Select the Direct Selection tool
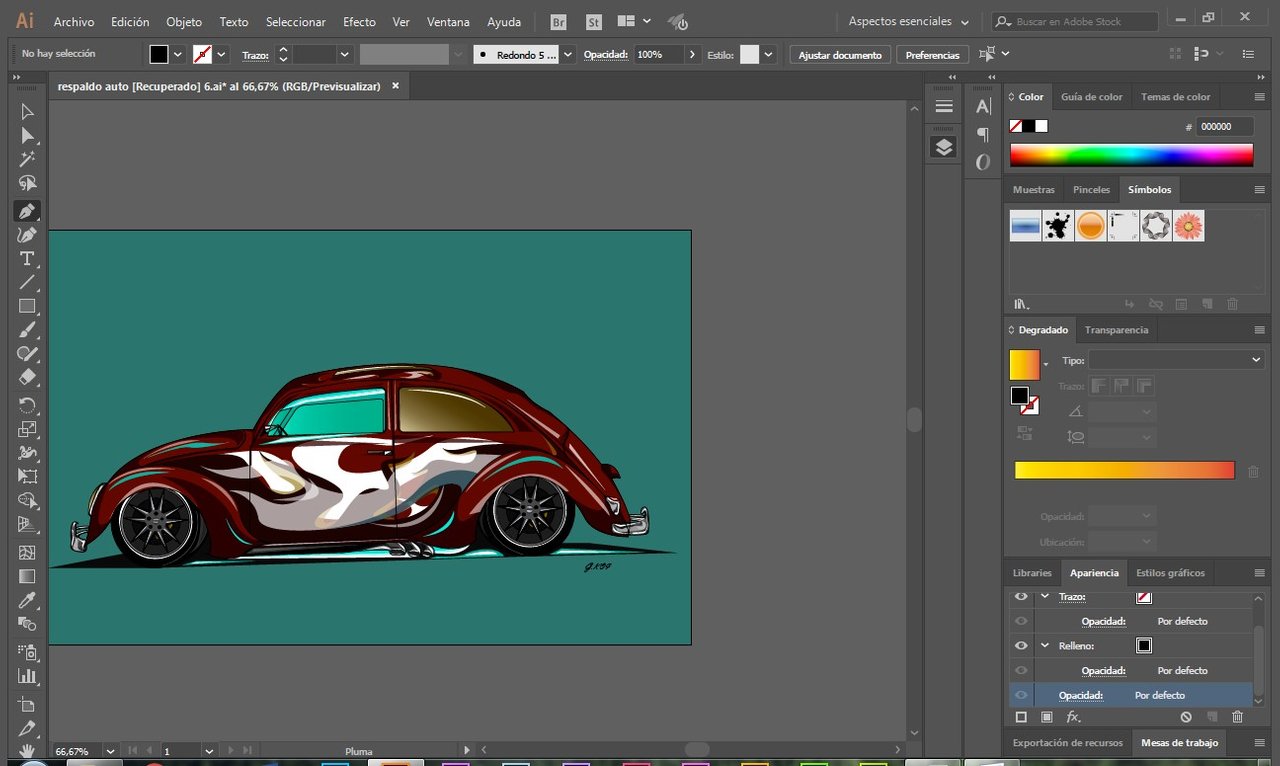Viewport: 1280px width, 766px height. pyautogui.click(x=27, y=136)
